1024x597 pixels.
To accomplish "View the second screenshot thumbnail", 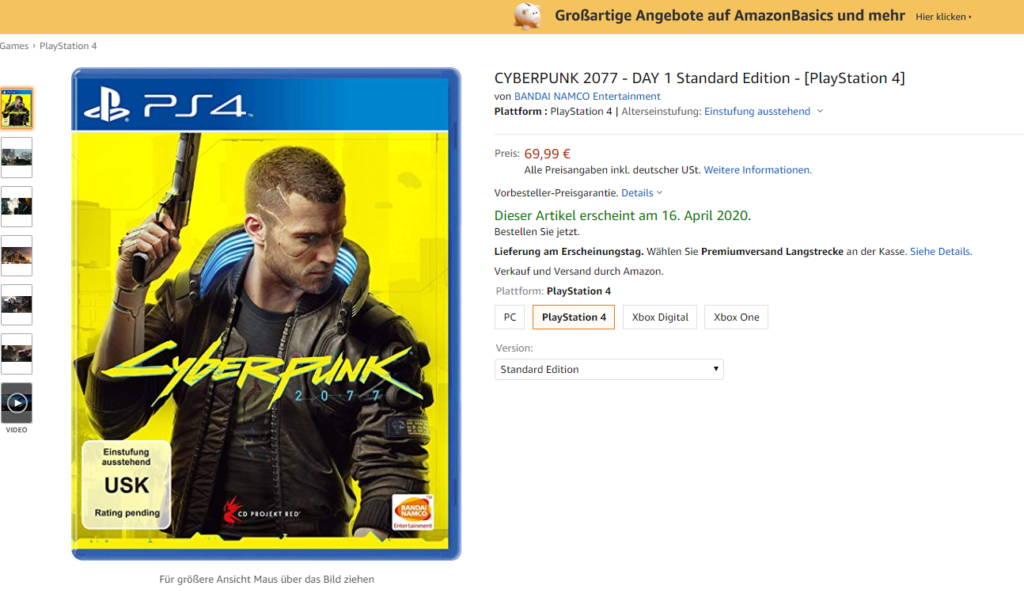I will pyautogui.click(x=16, y=157).
